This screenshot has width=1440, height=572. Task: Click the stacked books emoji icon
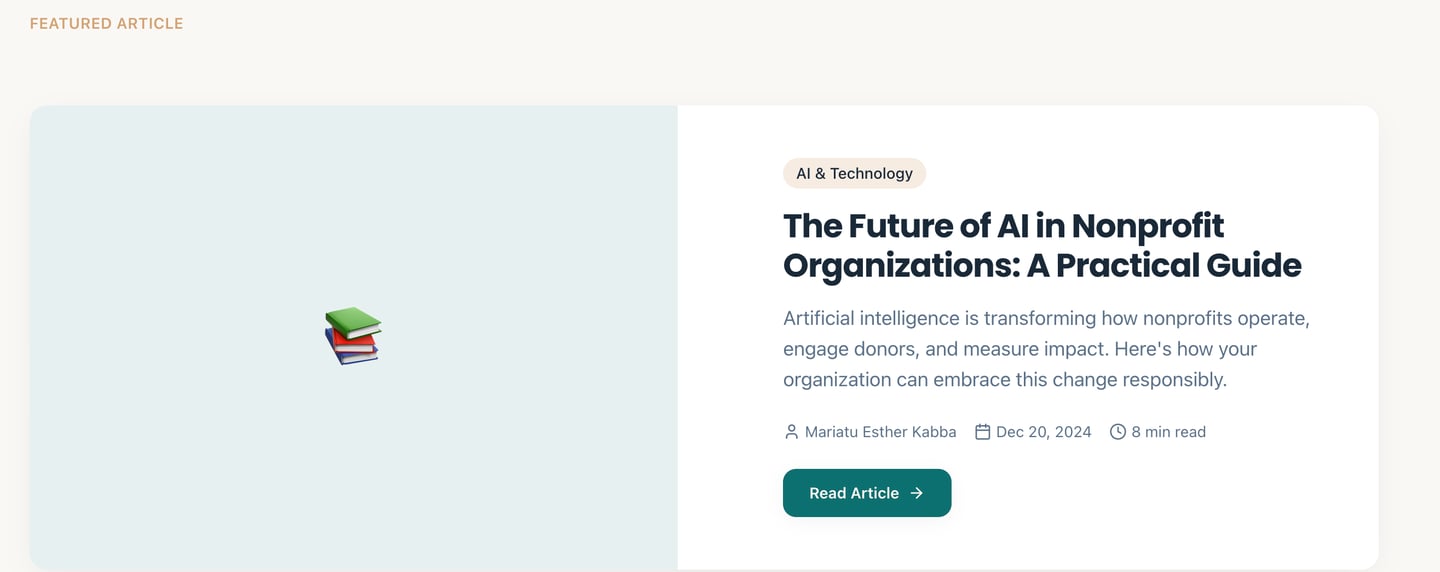(x=353, y=336)
